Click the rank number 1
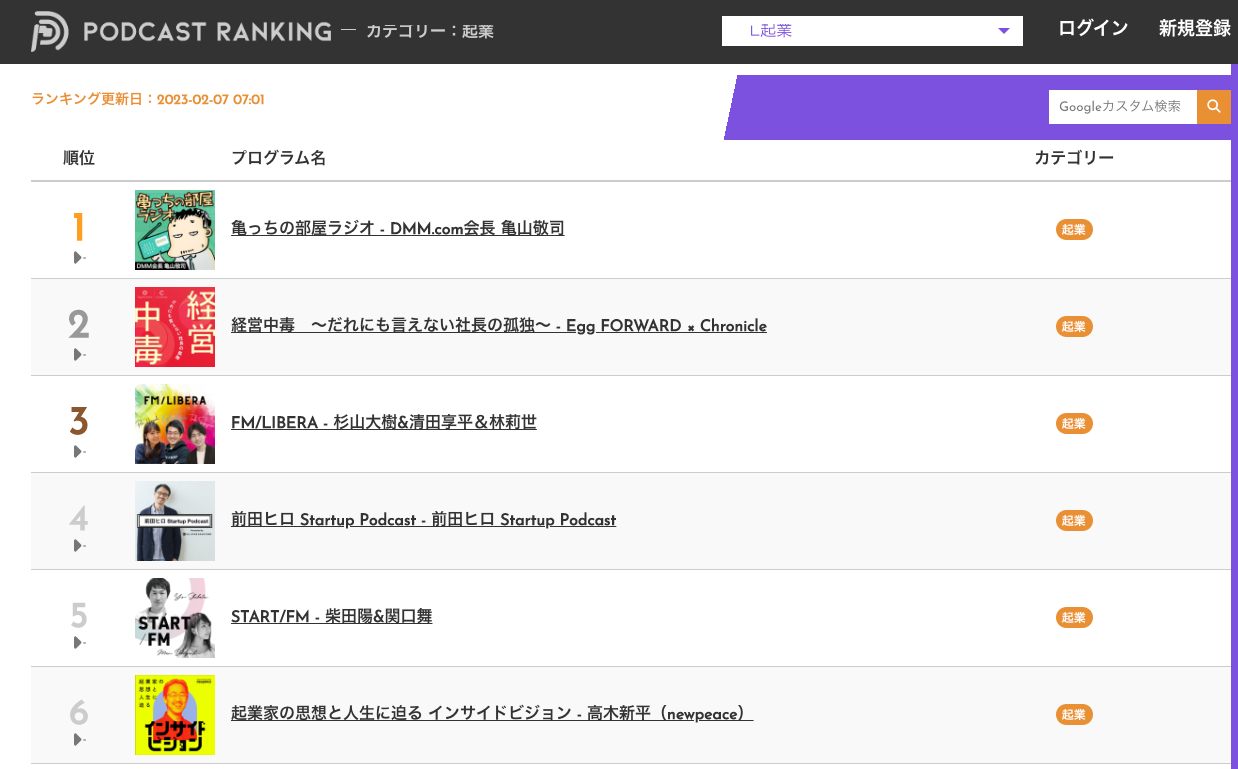The image size is (1238, 769). pyautogui.click(x=79, y=228)
